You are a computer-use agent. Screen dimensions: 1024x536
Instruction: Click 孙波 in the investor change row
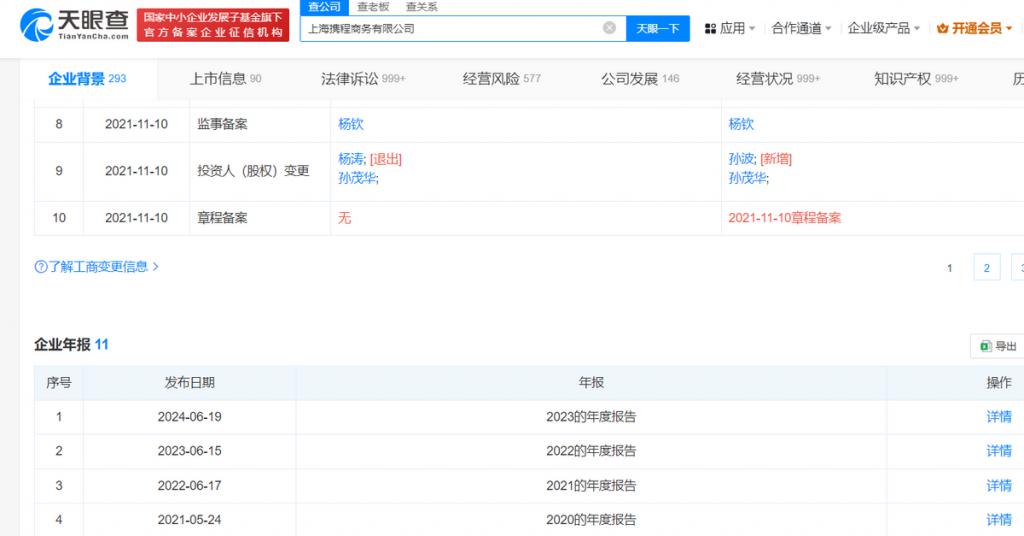(741, 159)
